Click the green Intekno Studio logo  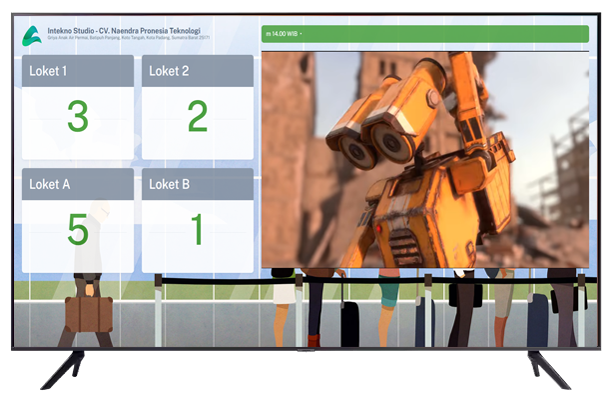coord(32,36)
